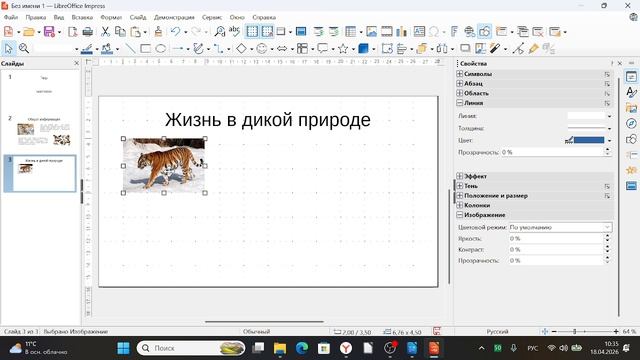Viewport: 640px width, 360px height.
Task: Clone formatting with the paintbrush icon
Action: pos(158,32)
